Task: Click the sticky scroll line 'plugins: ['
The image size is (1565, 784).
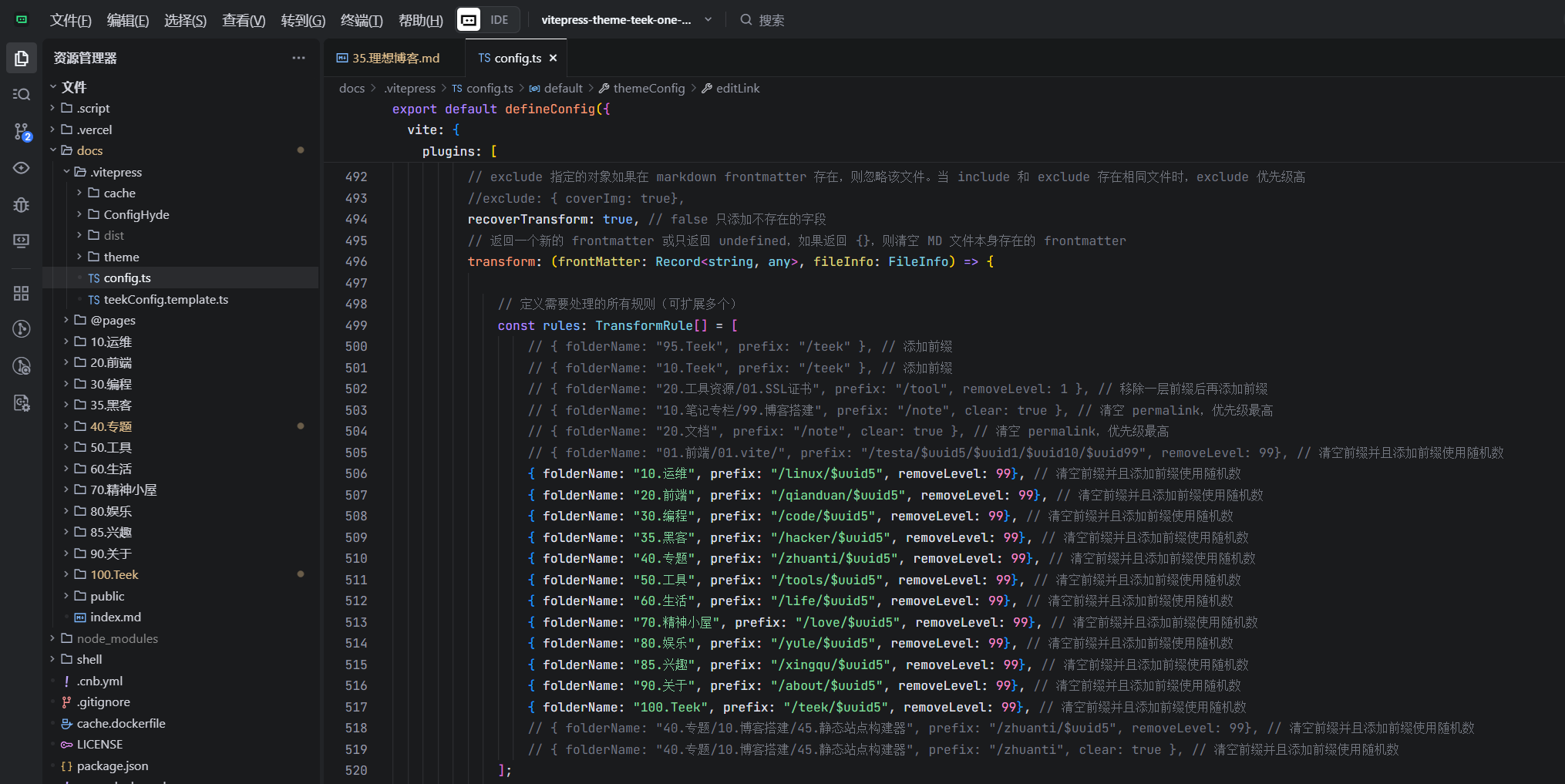Action: pos(459,151)
